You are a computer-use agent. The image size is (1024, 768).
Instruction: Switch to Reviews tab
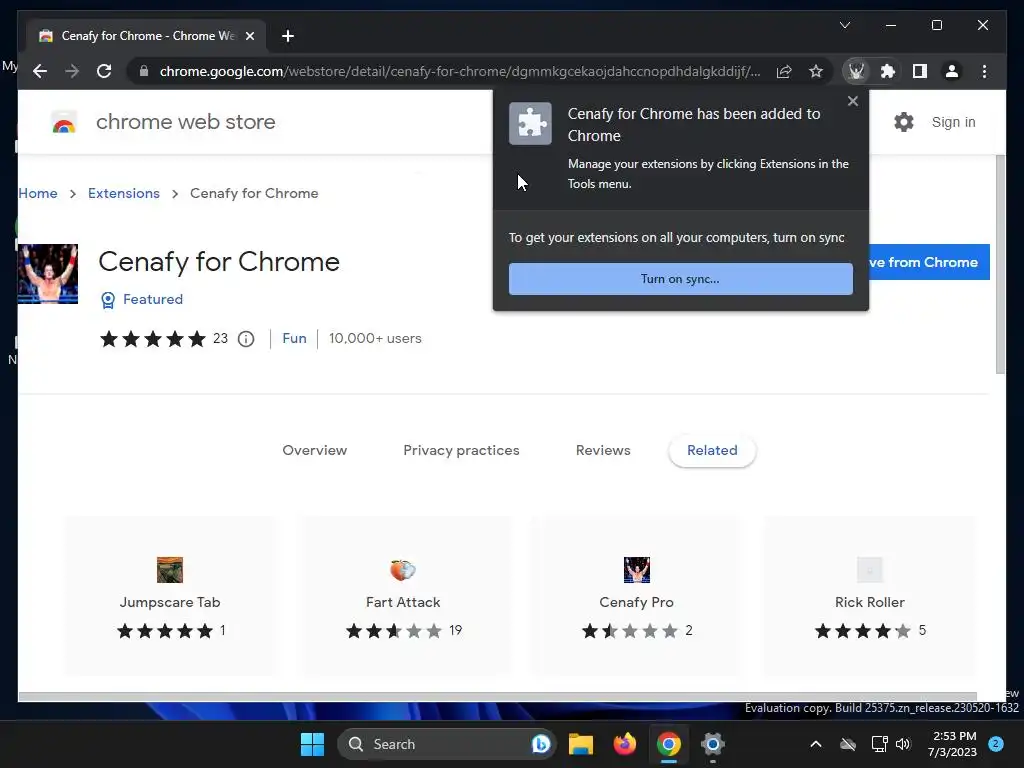click(x=603, y=450)
